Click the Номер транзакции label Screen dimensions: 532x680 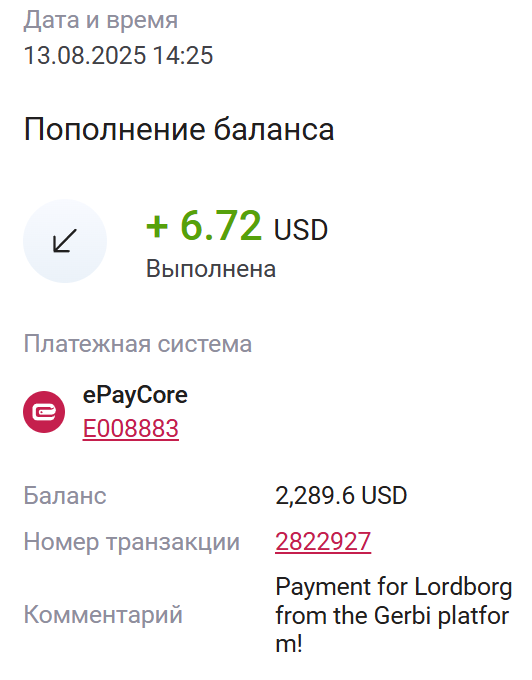coord(132,542)
